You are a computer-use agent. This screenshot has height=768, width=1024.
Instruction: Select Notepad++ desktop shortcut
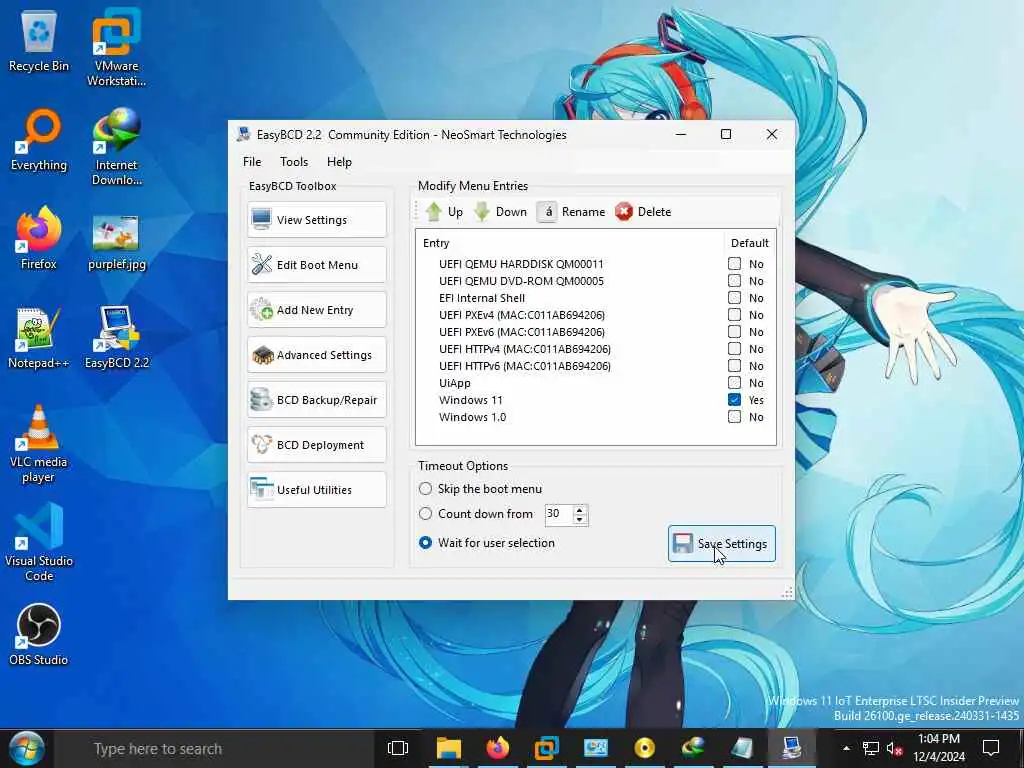pyautogui.click(x=39, y=338)
